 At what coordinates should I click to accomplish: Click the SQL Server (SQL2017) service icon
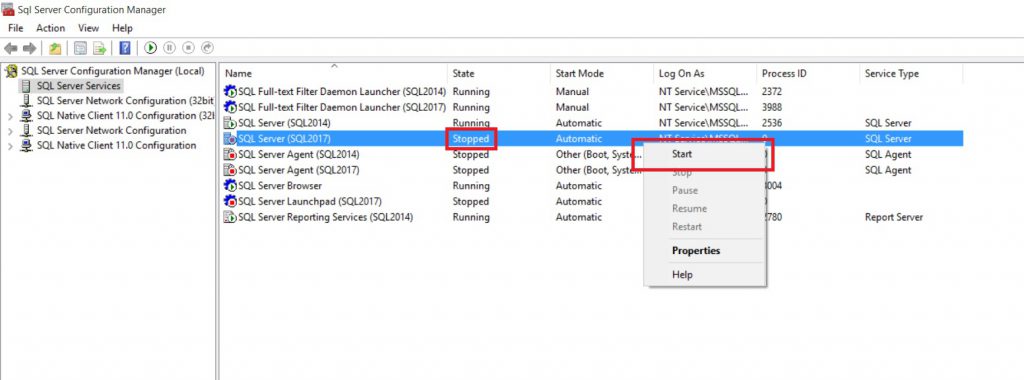point(230,138)
